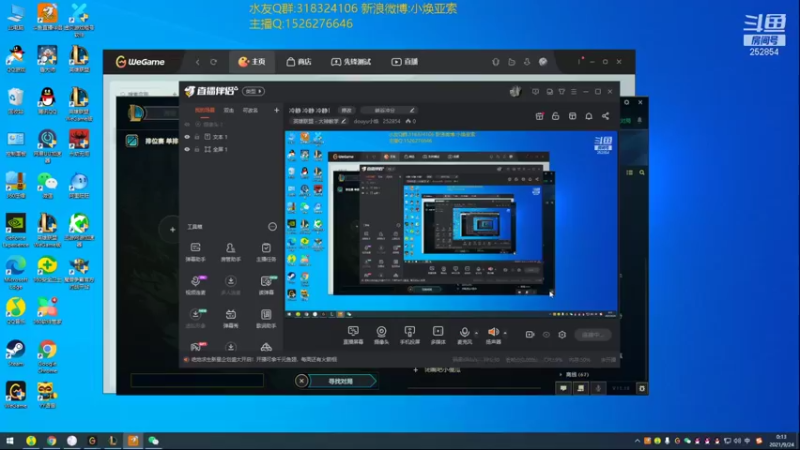Open the Recycle Bin on the desktop
This screenshot has height=450, width=800.
pyautogui.click(x=15, y=101)
